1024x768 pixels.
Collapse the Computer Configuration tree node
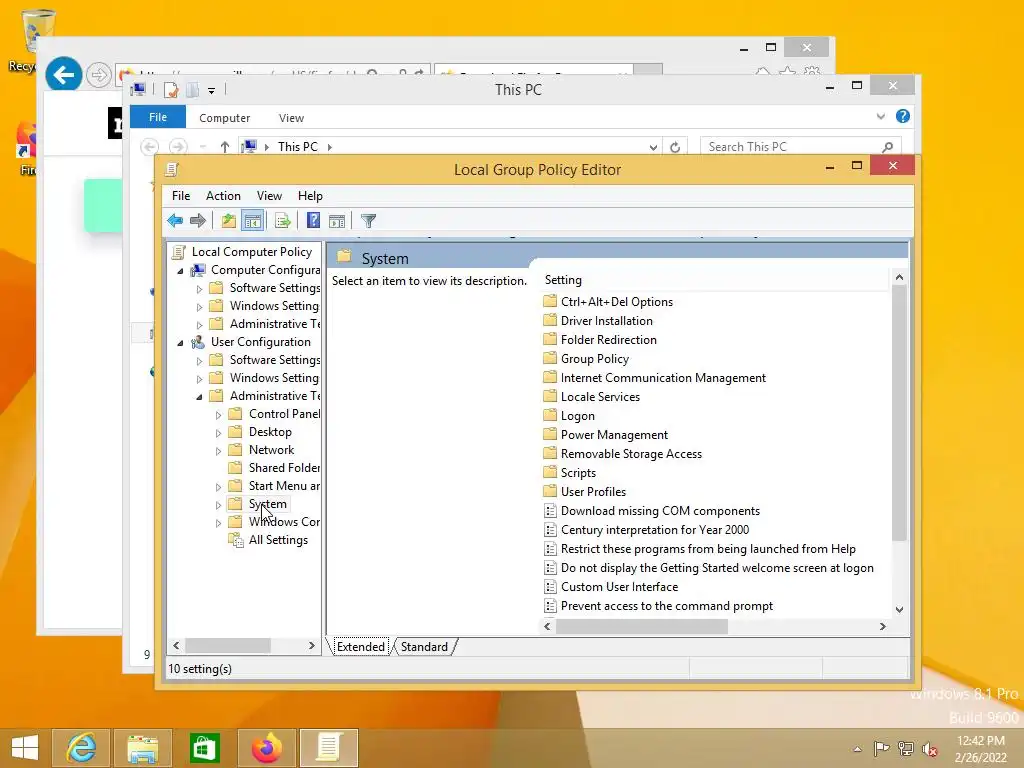tap(181, 270)
